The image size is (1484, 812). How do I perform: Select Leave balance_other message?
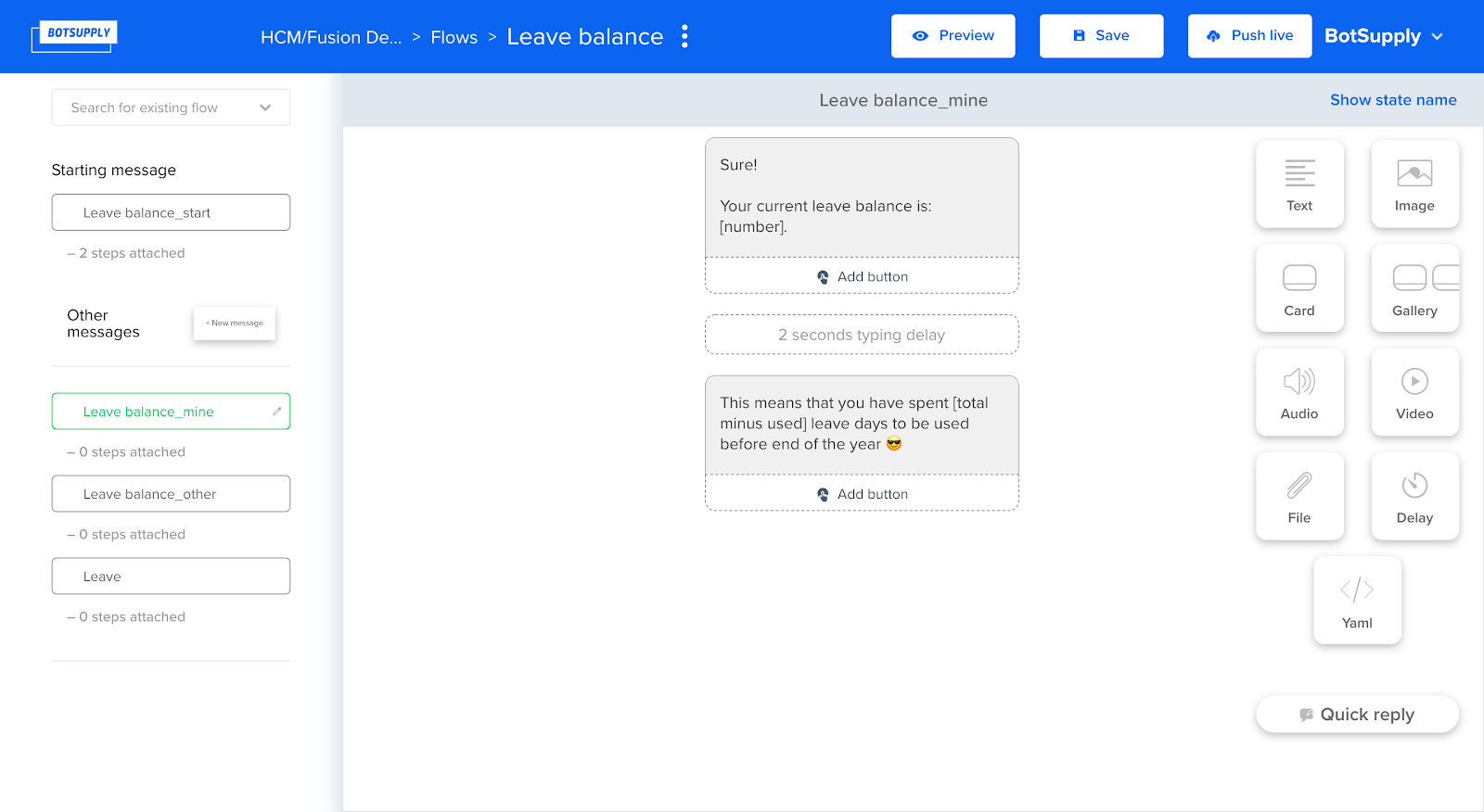coord(171,494)
